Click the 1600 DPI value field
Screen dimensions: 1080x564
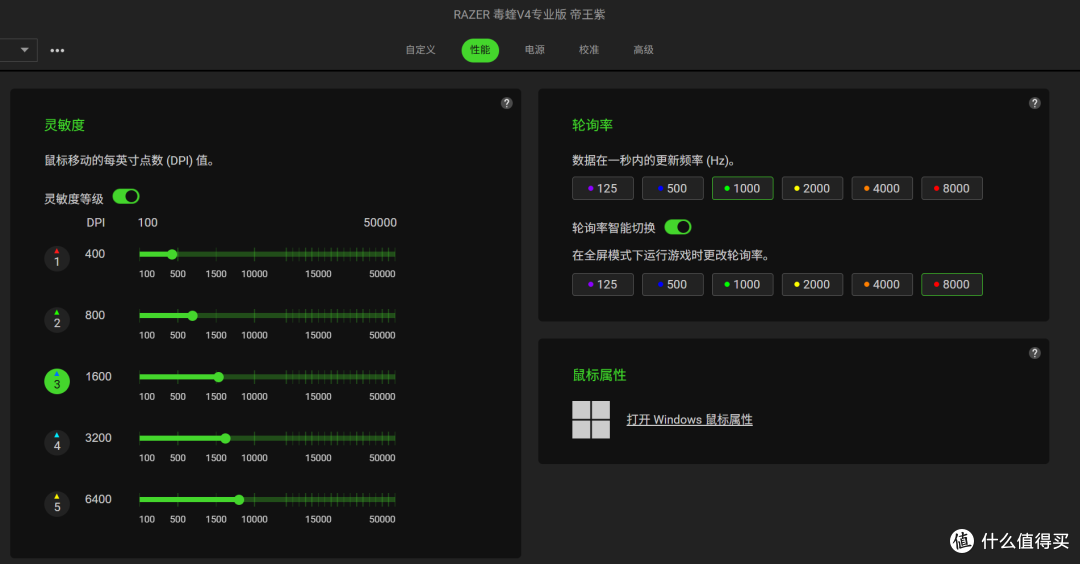[98, 377]
